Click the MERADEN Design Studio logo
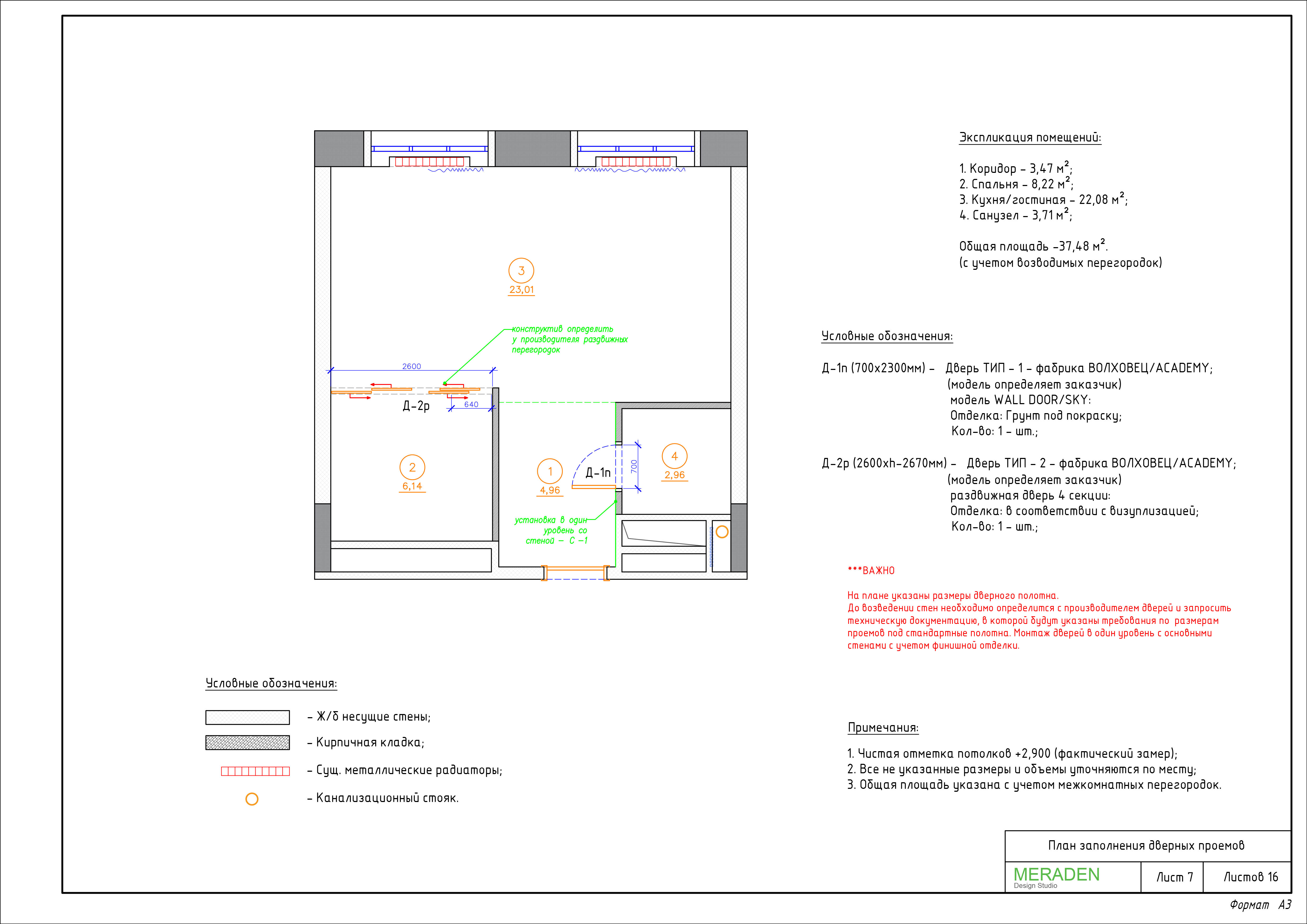Viewport: 1307px width, 924px height. click(x=1056, y=877)
